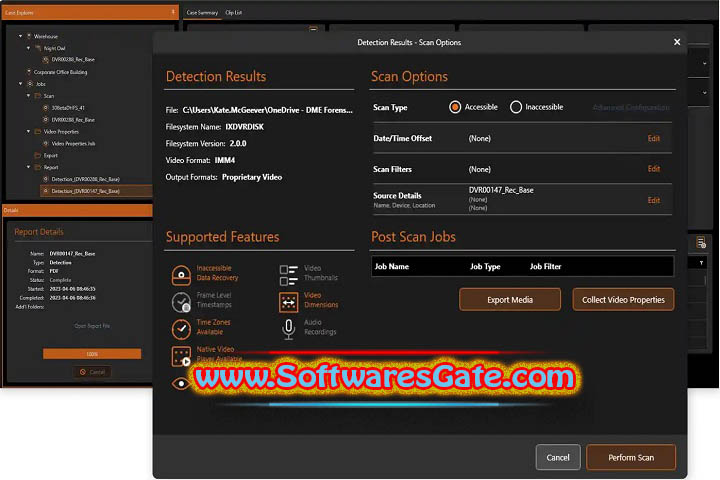Click the Video Thumbnails feature icon

pyautogui.click(x=288, y=275)
